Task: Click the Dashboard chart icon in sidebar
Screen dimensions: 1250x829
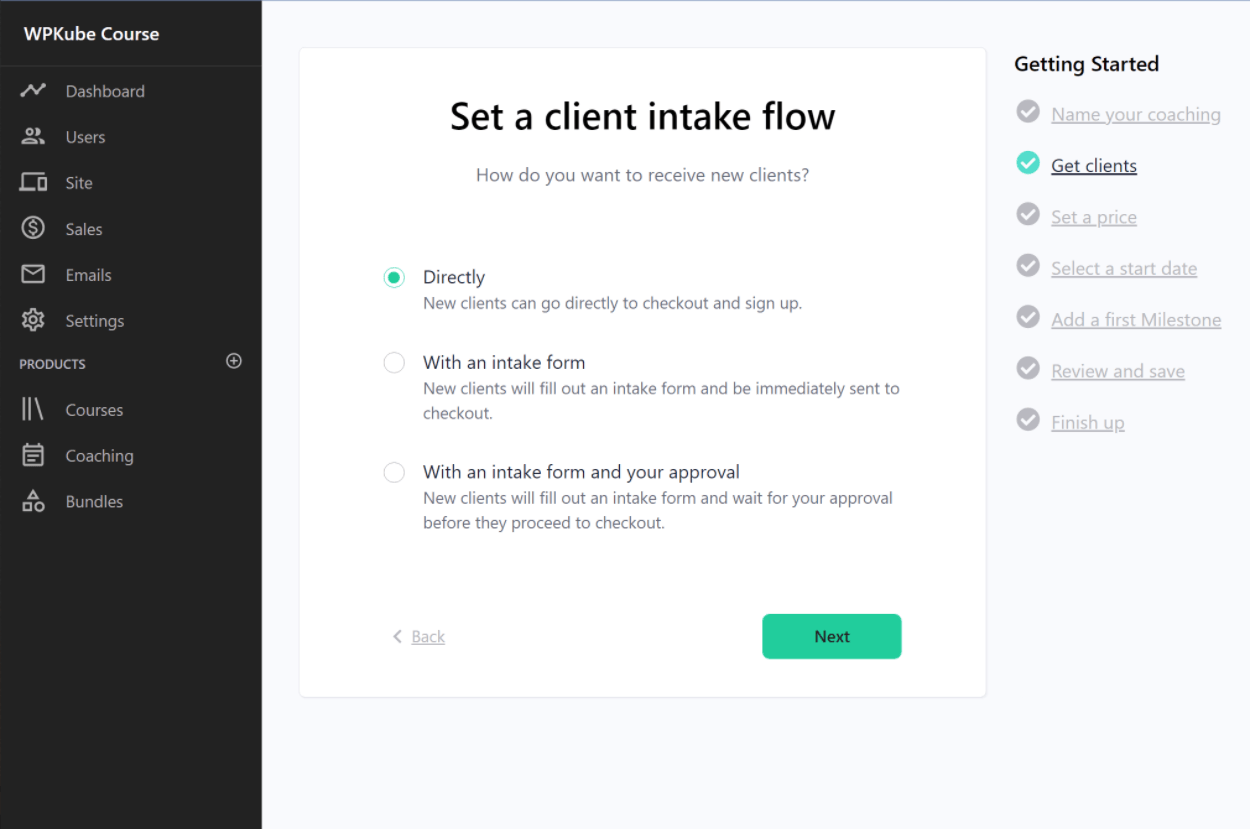Action: [33, 91]
